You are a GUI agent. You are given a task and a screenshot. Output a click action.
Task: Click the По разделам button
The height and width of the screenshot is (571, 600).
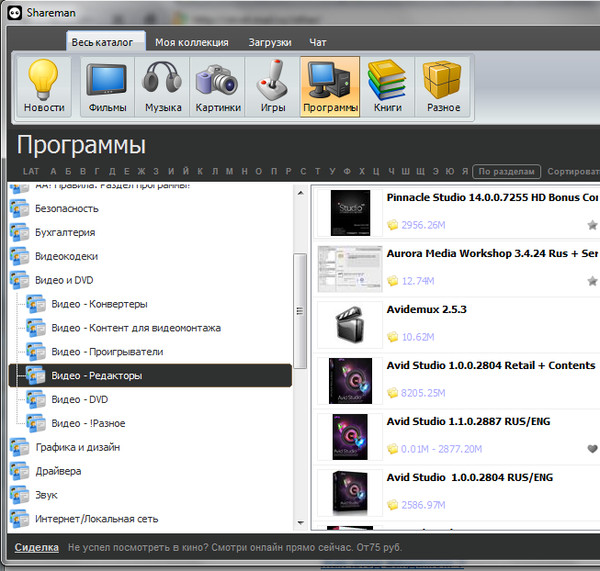[507, 171]
